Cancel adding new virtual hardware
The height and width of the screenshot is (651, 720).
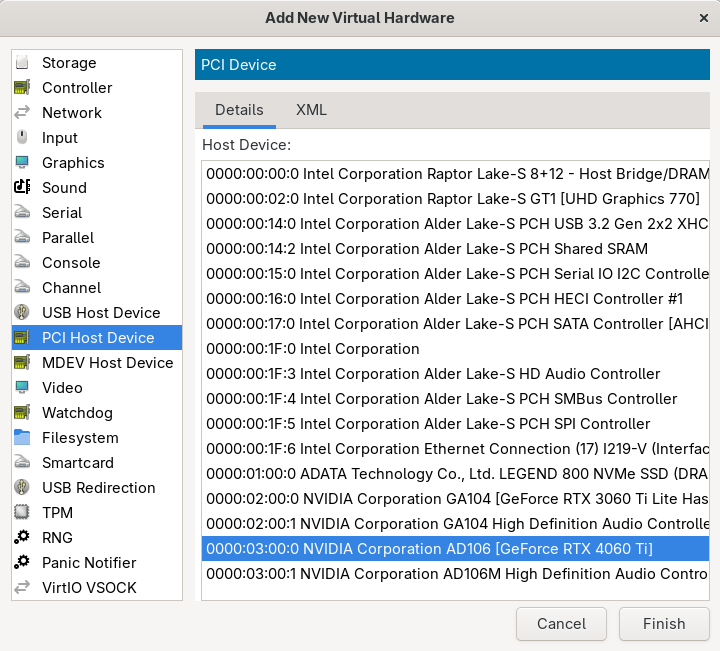point(561,624)
